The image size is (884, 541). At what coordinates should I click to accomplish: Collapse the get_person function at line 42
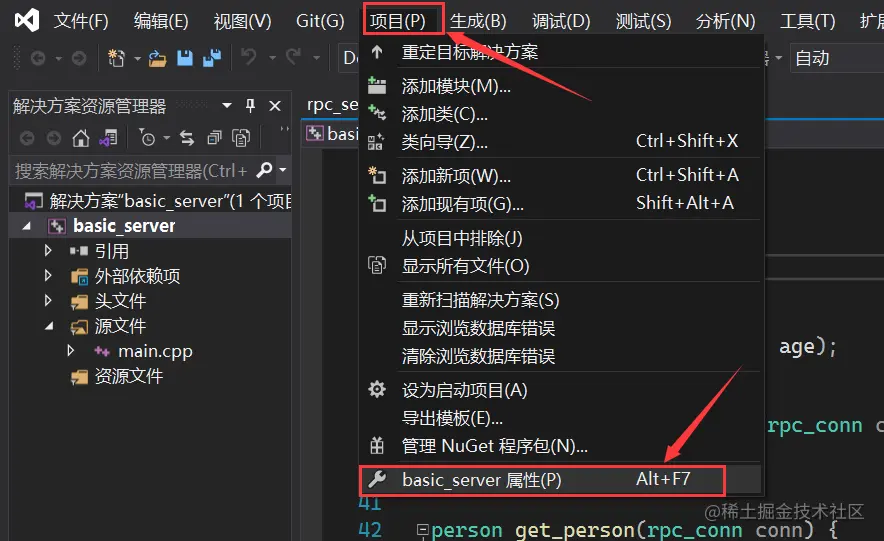[422, 530]
